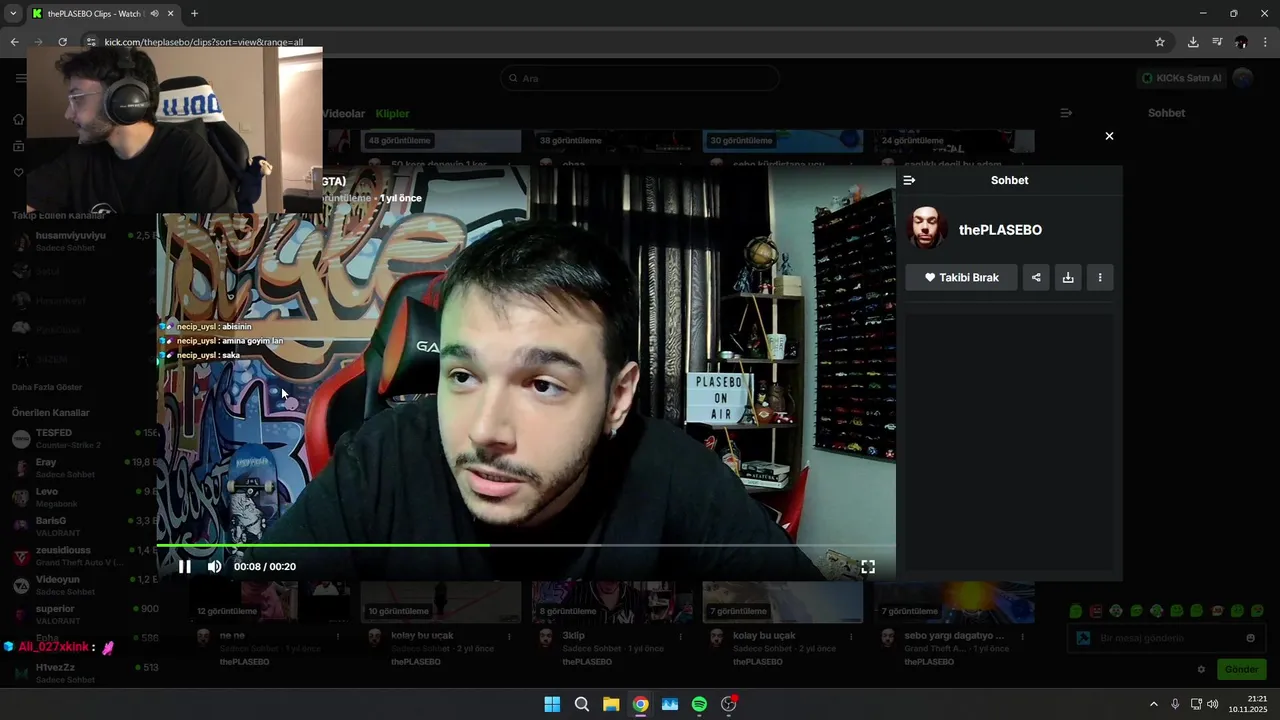Image resolution: width=1280 pixels, height=720 pixels.
Task: Seek on the clip progress bar
Action: [526, 545]
